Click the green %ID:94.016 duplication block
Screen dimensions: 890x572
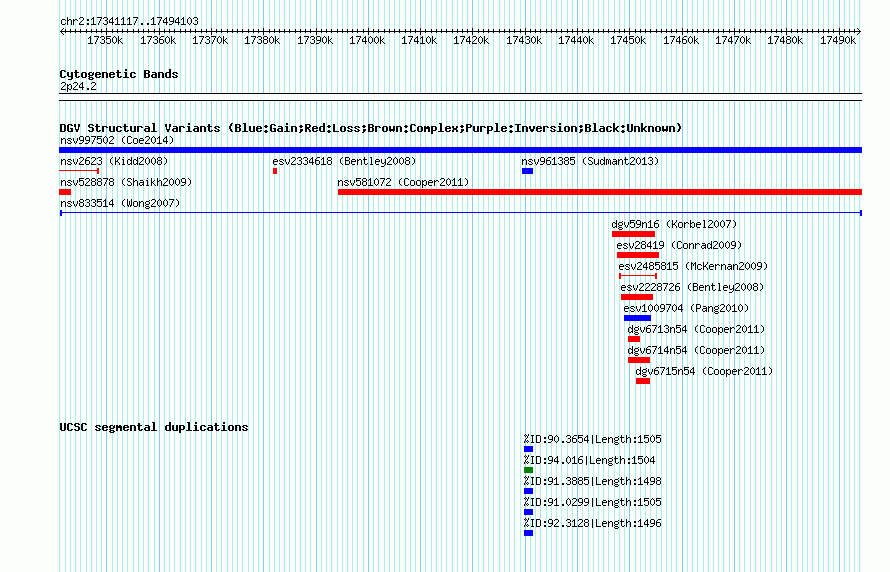point(528,470)
